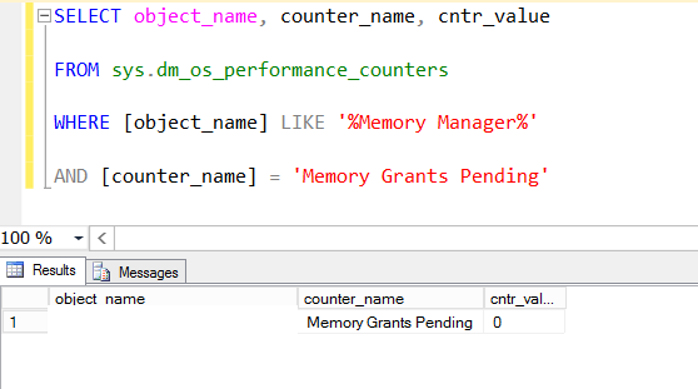
Task: Click the cntr_value cell showing 0
Action: coord(524,322)
